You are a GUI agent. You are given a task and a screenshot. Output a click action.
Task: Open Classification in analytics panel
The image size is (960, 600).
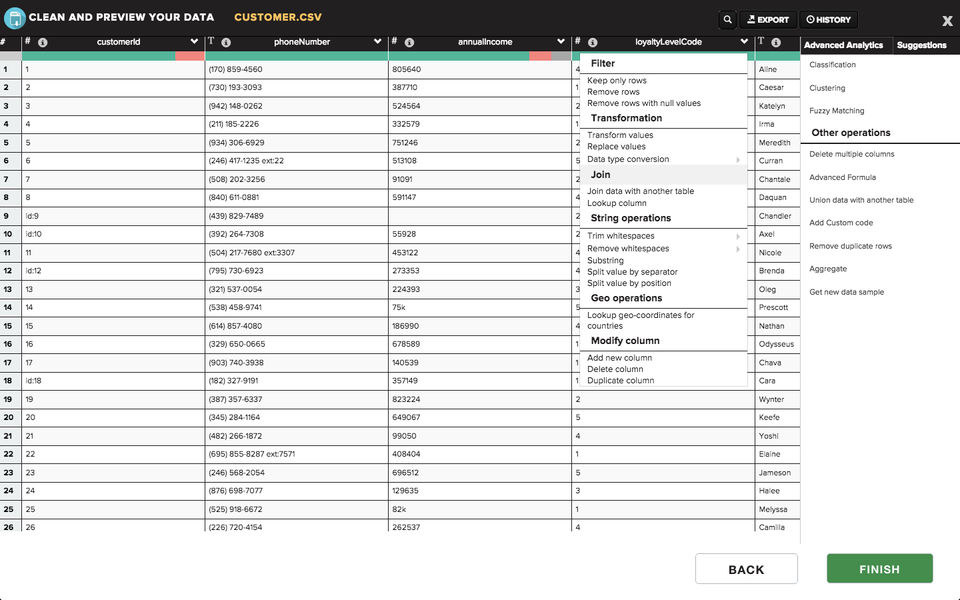pos(832,65)
